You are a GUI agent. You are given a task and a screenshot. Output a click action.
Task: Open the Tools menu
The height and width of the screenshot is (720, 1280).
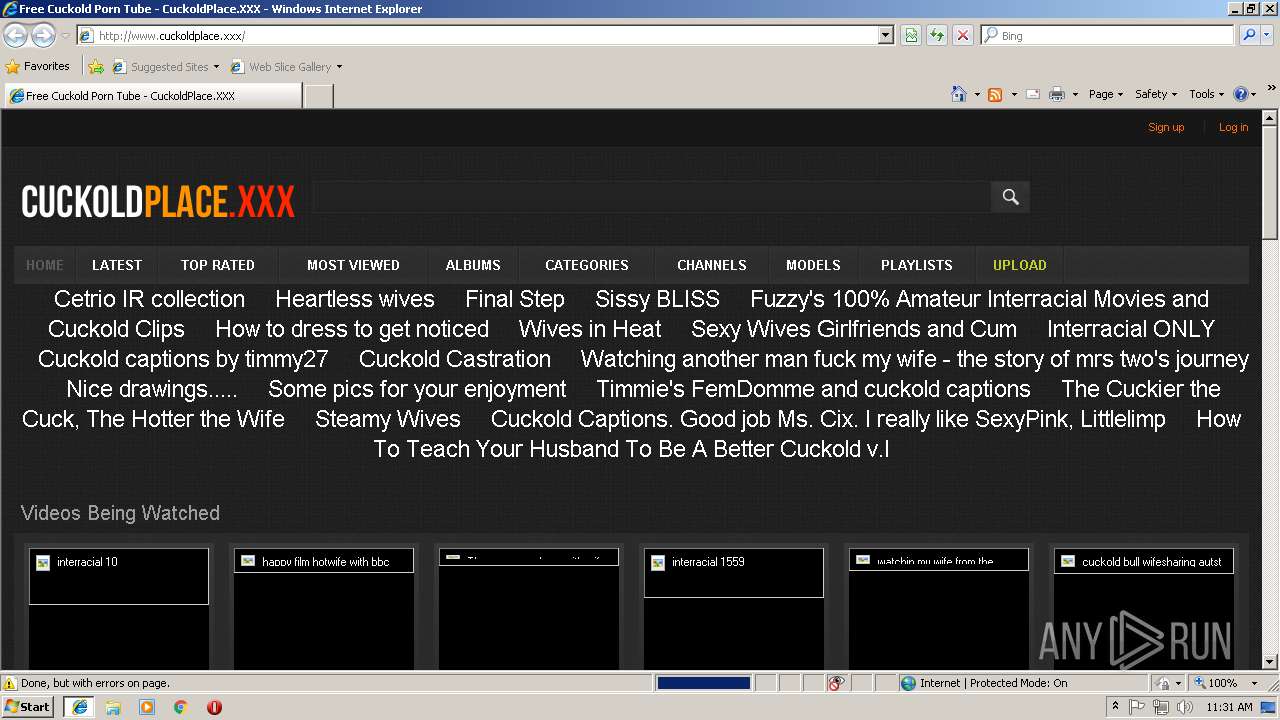[1206, 94]
